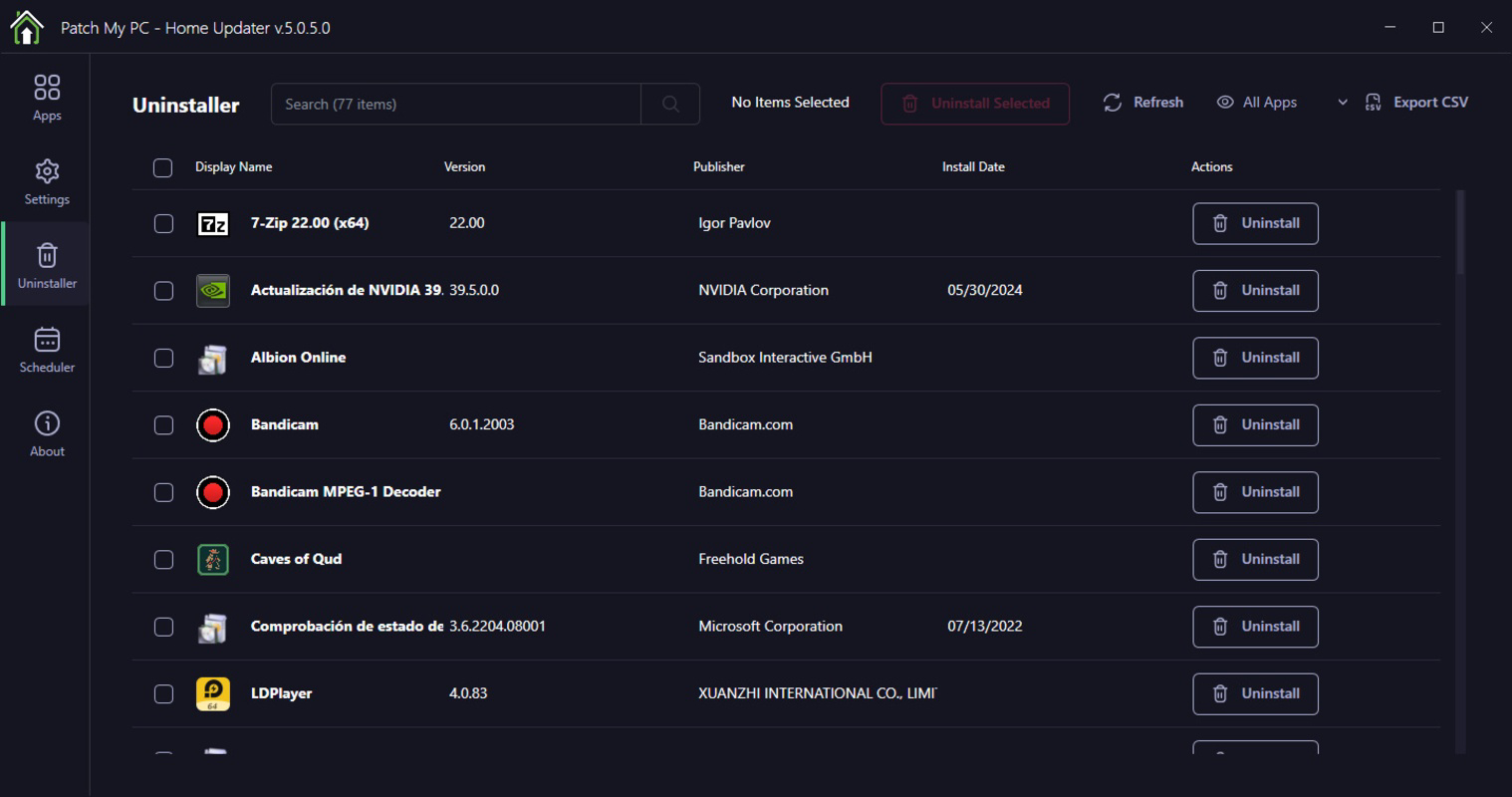
Task: Click the Bandicam red record icon
Action: pyautogui.click(x=213, y=425)
